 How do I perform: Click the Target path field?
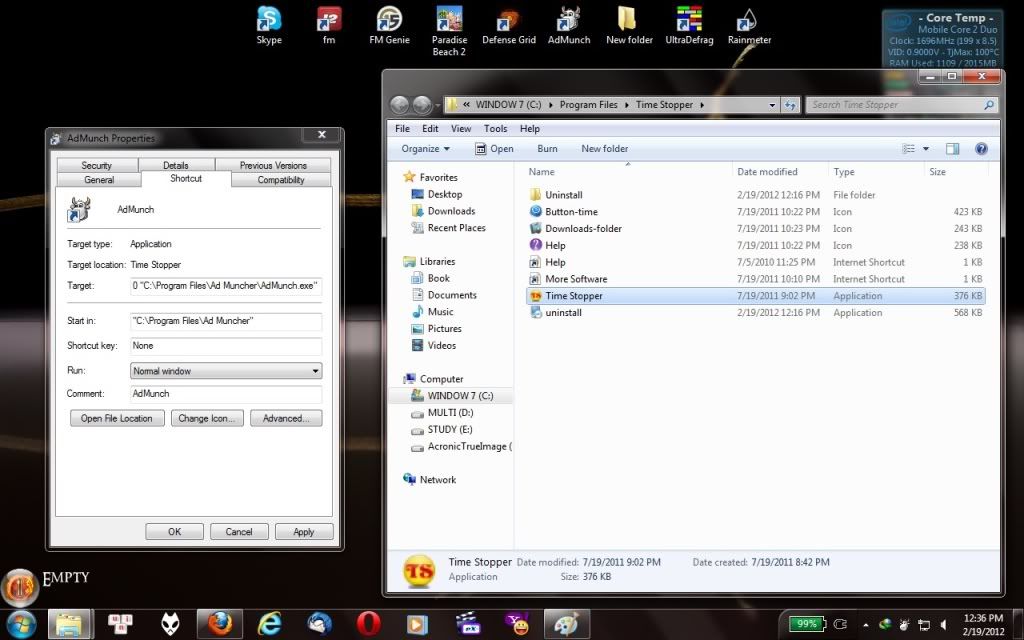tap(226, 285)
